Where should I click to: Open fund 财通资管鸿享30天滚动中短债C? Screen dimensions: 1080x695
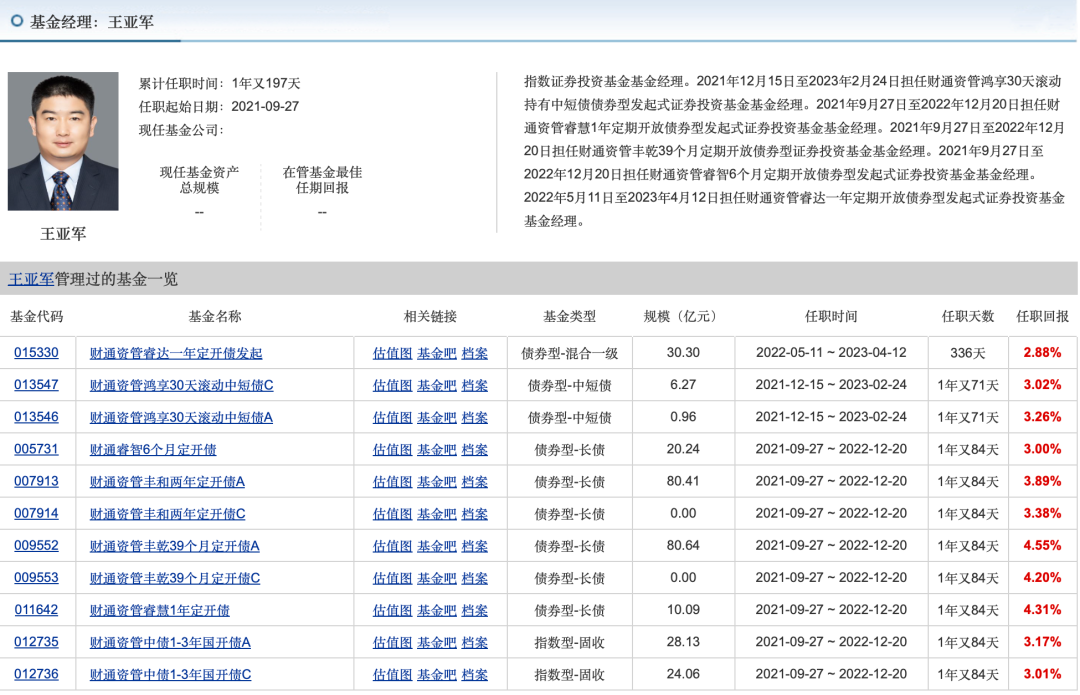pos(181,385)
